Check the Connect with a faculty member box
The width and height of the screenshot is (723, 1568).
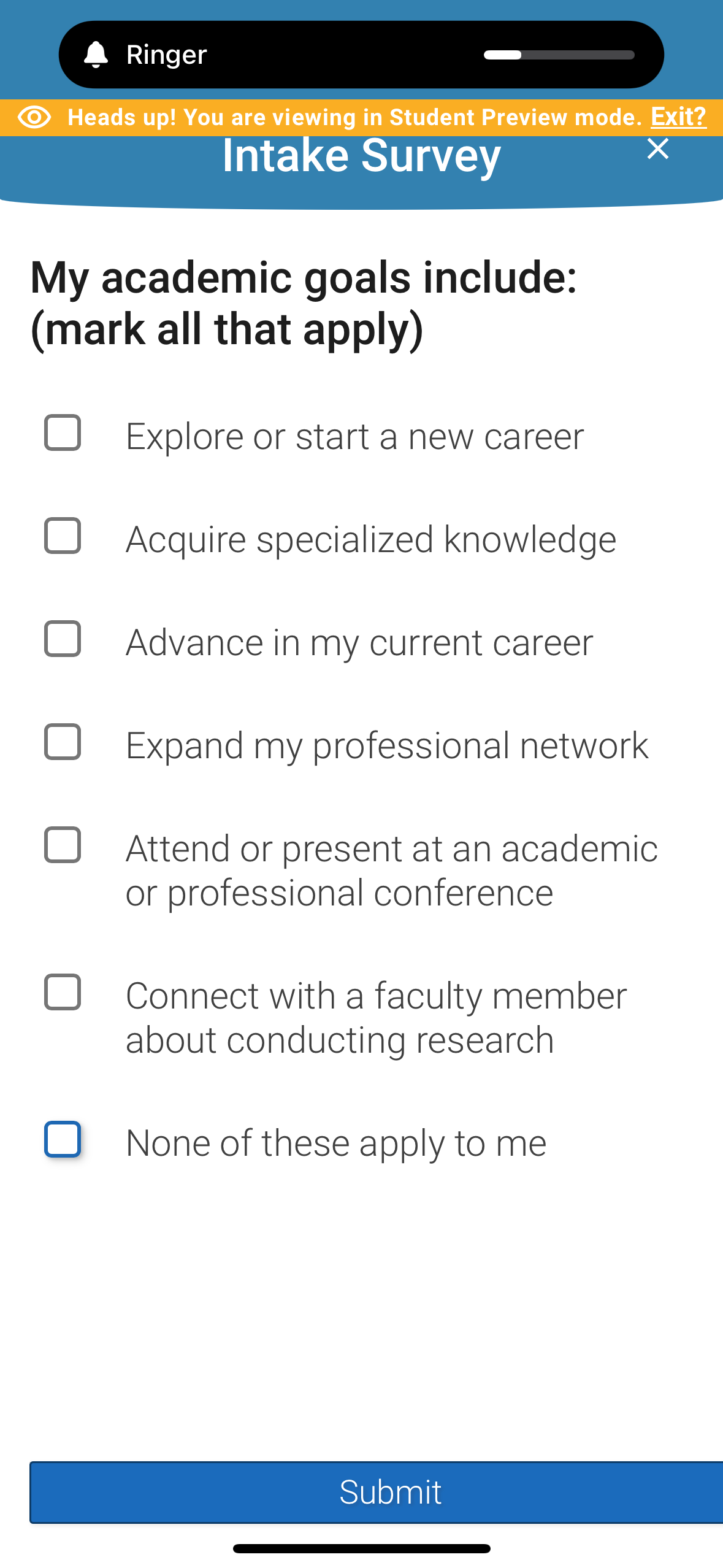pos(63,993)
